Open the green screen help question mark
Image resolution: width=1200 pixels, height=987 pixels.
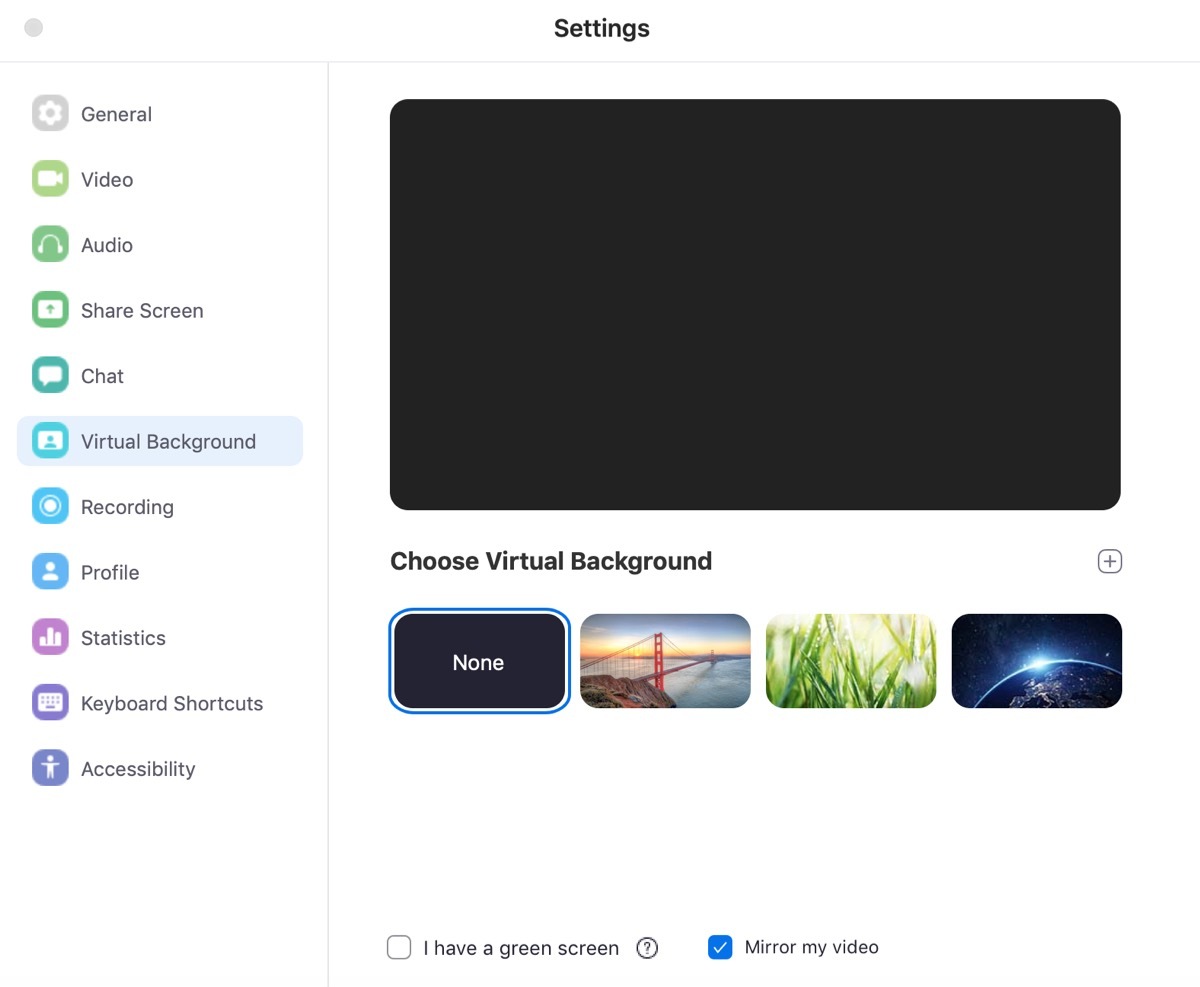click(x=647, y=947)
